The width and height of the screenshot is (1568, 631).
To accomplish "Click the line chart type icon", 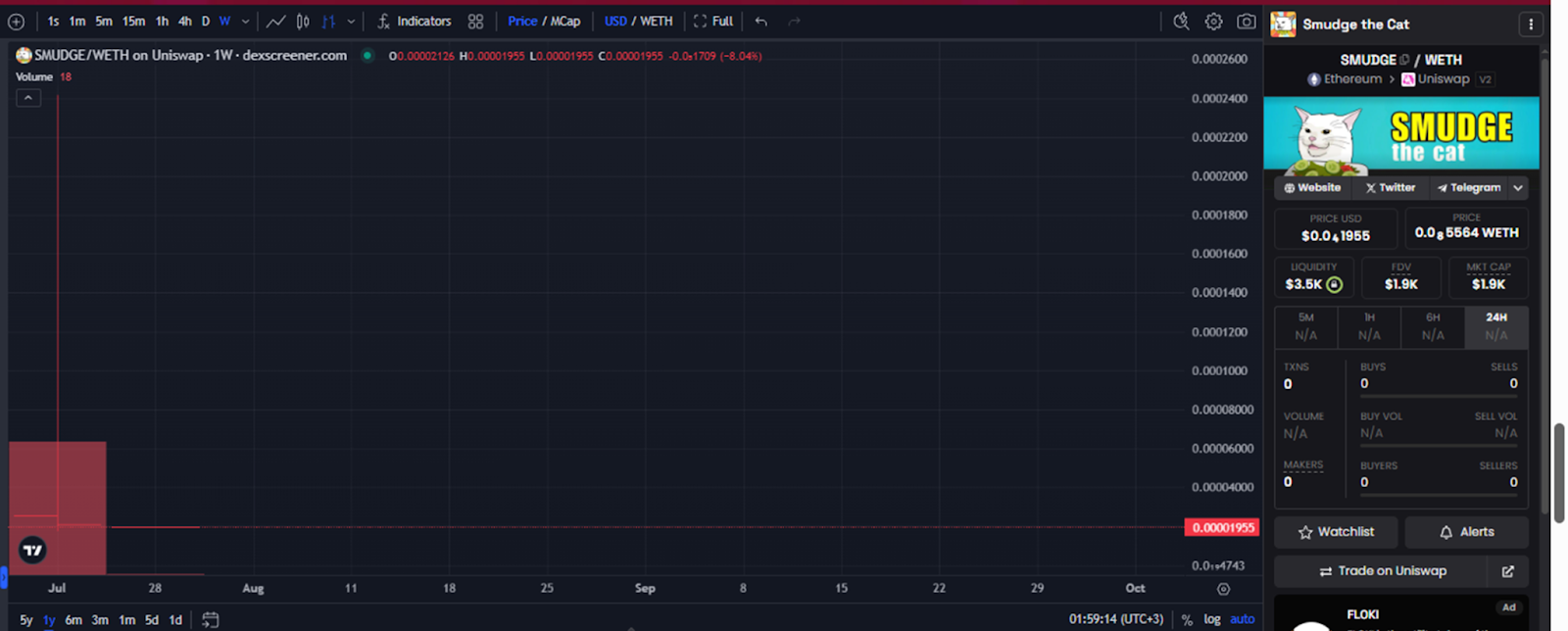I will pyautogui.click(x=276, y=22).
